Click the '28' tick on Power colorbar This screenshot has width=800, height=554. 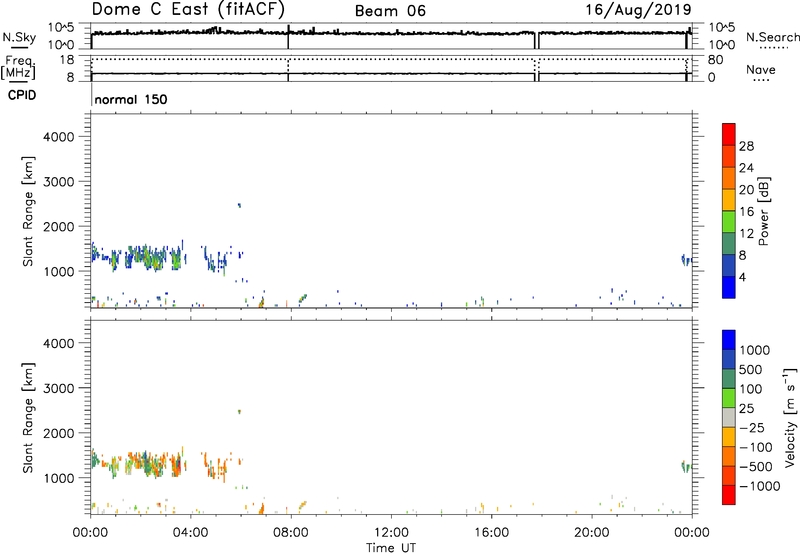(x=746, y=146)
